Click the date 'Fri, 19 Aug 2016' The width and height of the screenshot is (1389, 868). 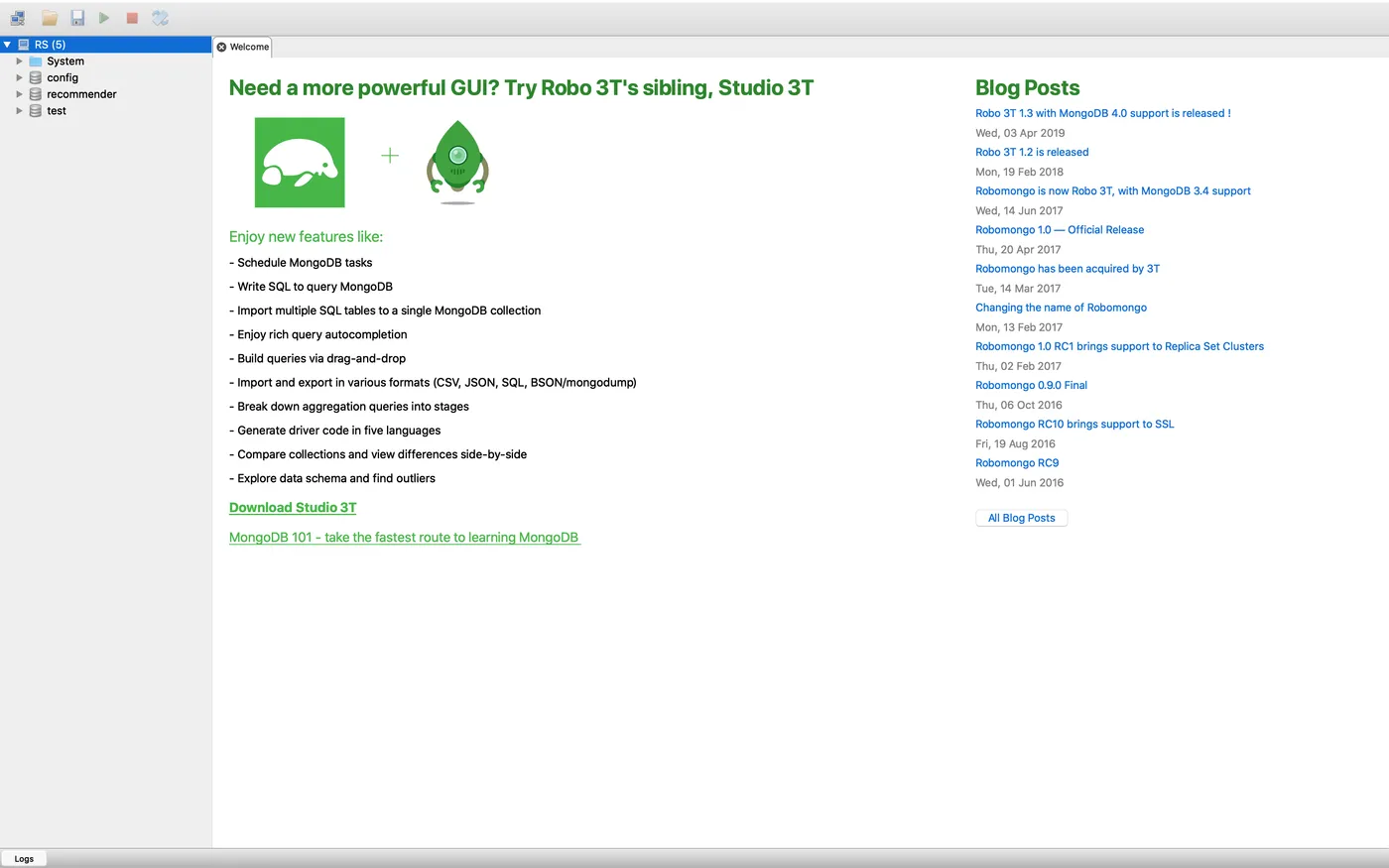[x=1015, y=443]
